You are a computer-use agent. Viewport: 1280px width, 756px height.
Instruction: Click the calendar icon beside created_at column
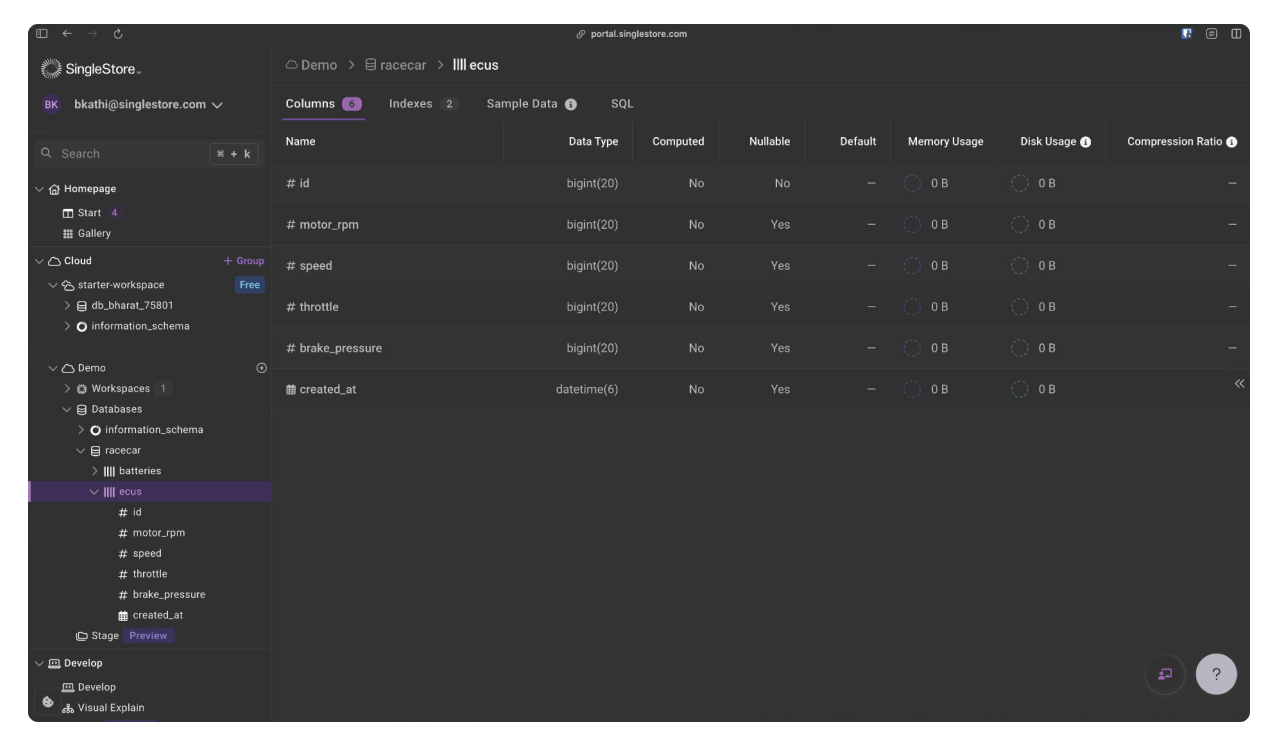pos(290,389)
